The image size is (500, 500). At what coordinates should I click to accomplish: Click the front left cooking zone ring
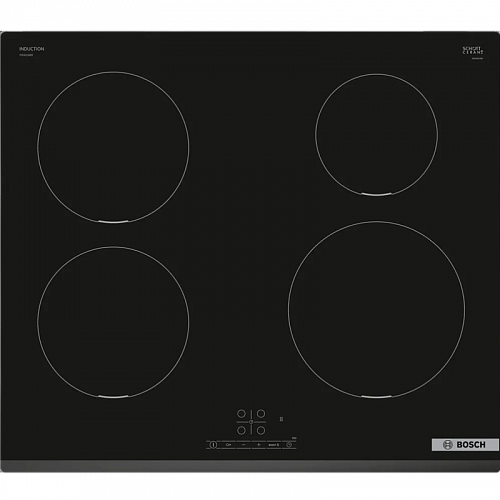[113, 322]
